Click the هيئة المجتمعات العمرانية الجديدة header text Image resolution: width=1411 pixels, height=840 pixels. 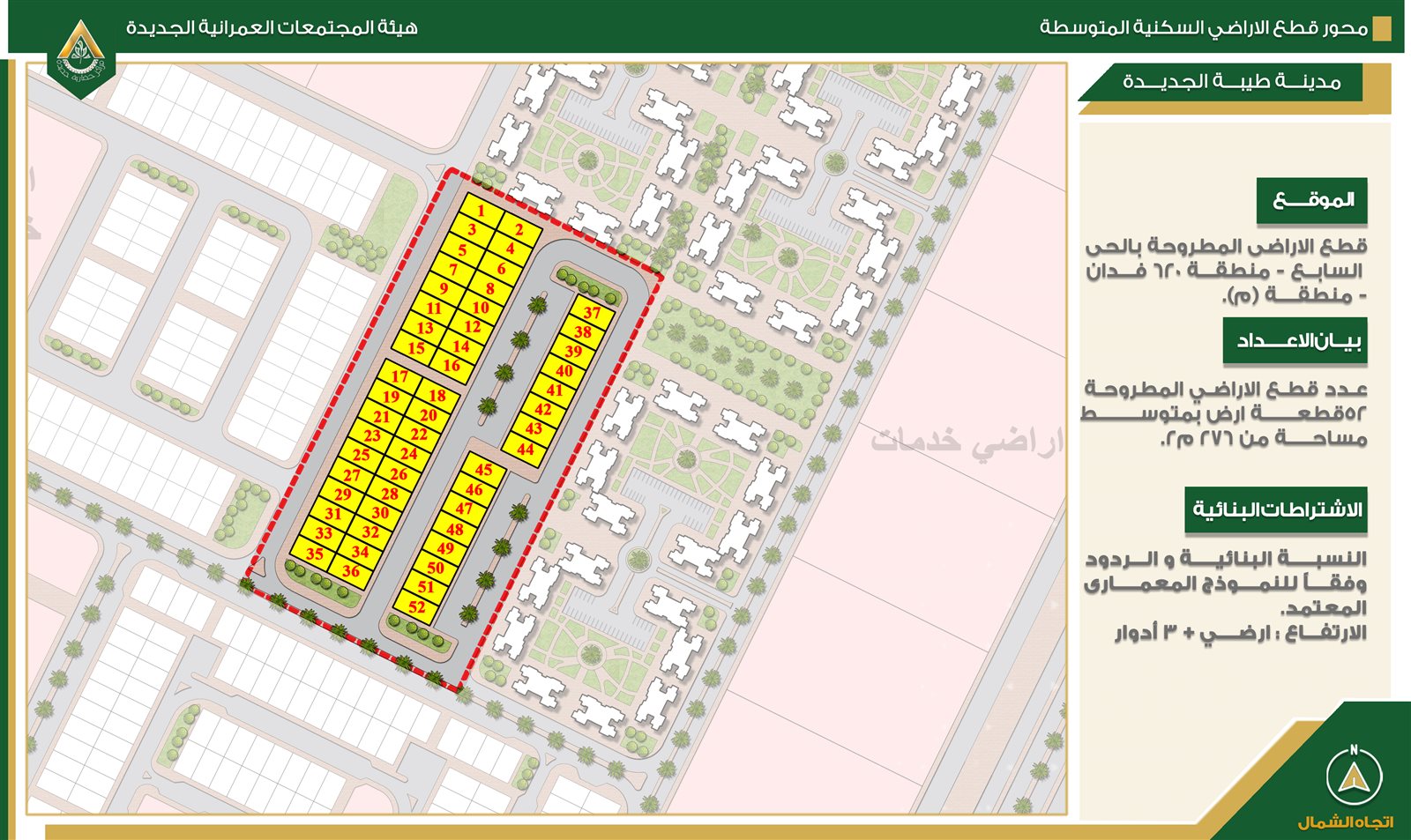click(272, 28)
